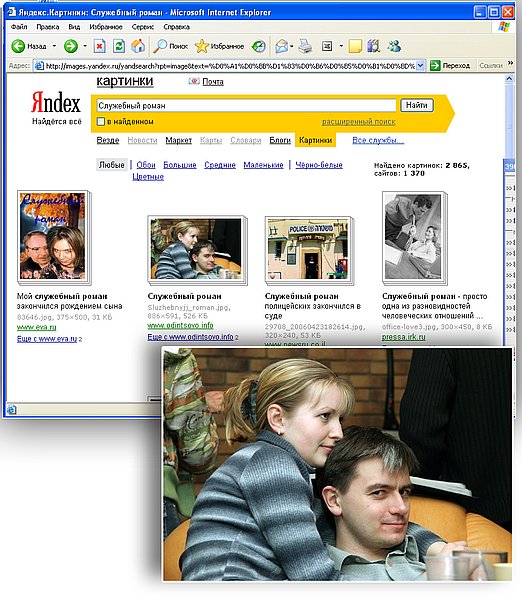
Task: Refresh the page with the green arrows icon
Action: 119,46
